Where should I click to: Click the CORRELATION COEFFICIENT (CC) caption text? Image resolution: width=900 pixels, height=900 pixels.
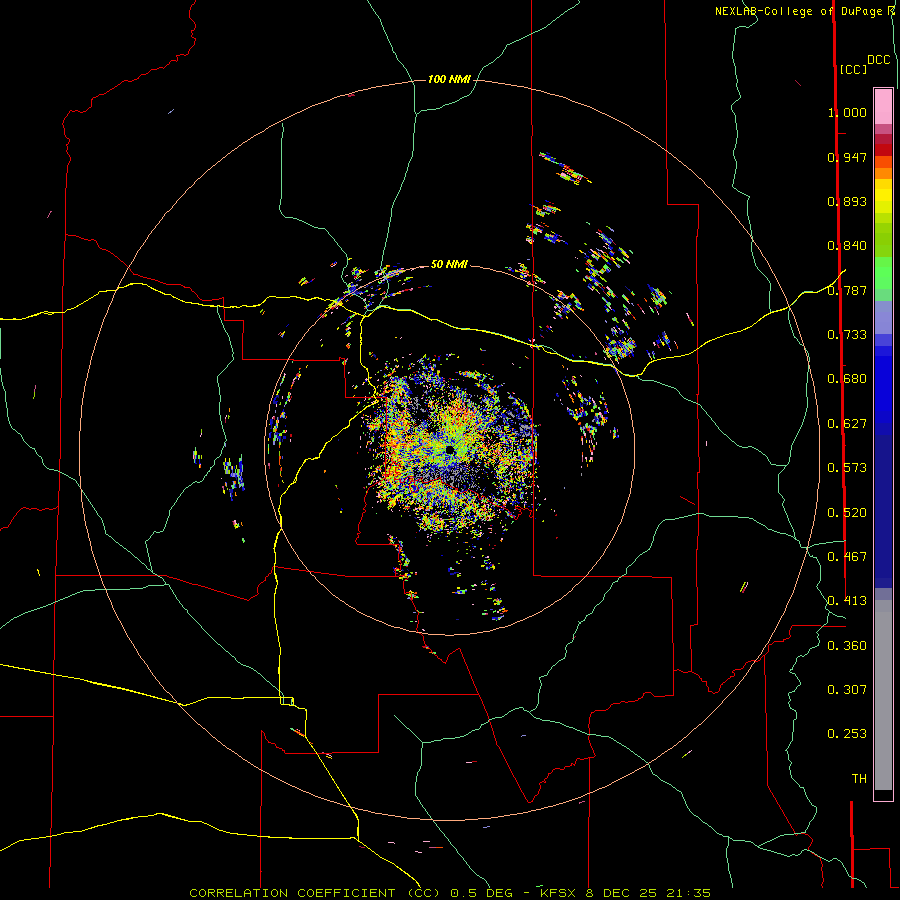tap(315, 893)
